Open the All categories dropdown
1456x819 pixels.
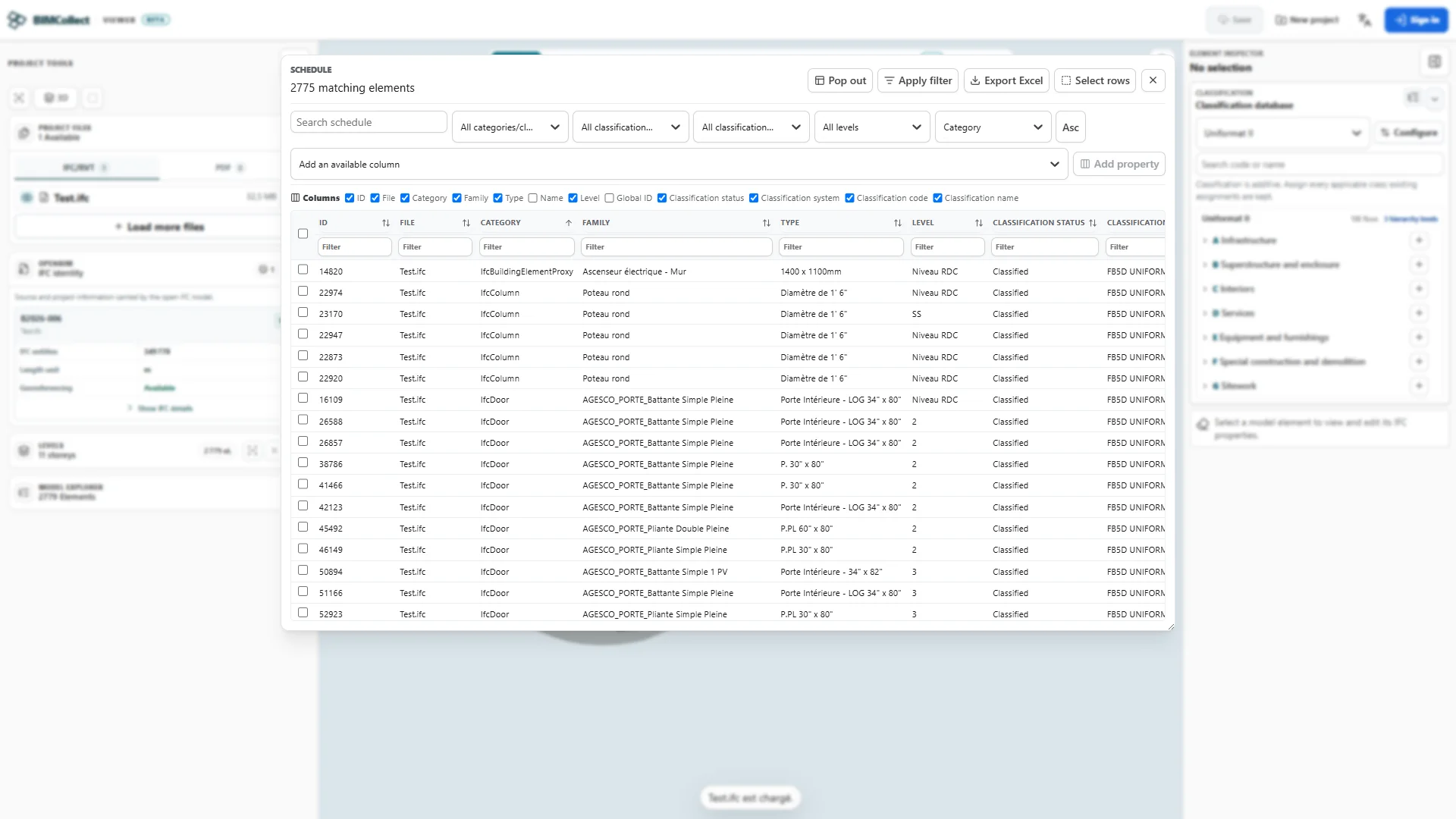point(510,127)
